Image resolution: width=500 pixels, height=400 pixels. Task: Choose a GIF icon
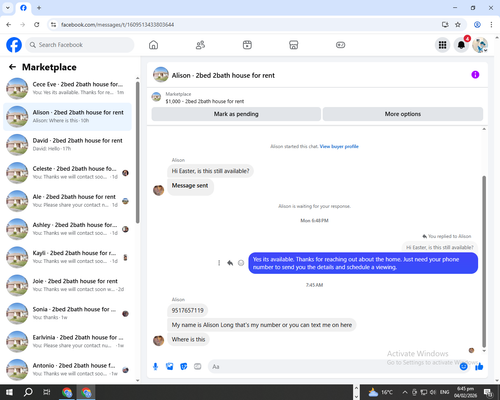(x=198, y=367)
